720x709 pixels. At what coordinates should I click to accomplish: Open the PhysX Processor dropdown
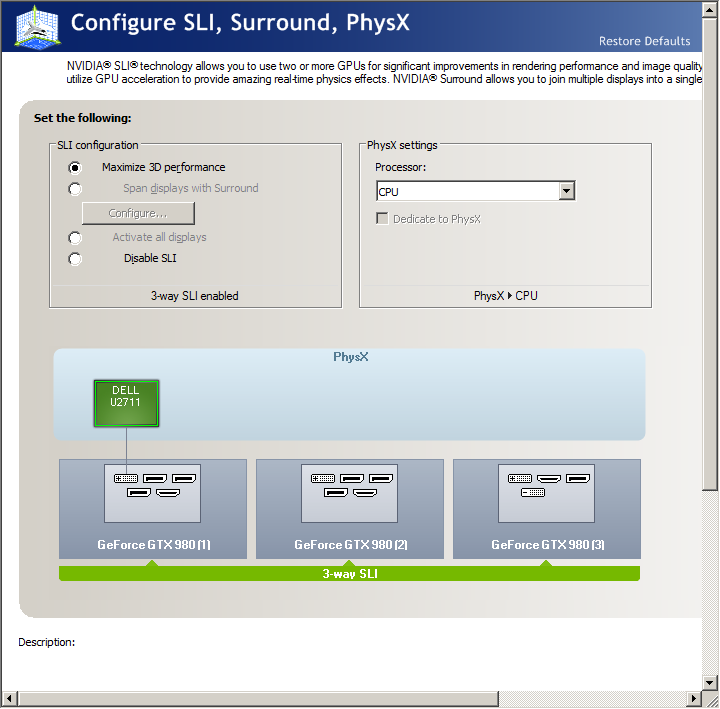pyautogui.click(x=567, y=191)
